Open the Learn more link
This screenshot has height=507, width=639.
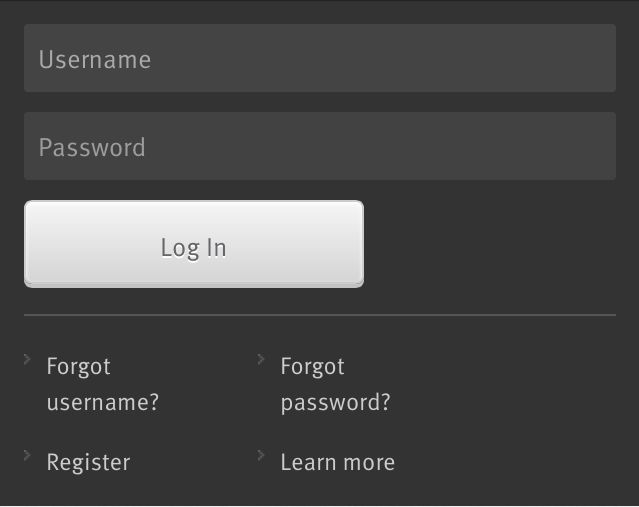[338, 463]
